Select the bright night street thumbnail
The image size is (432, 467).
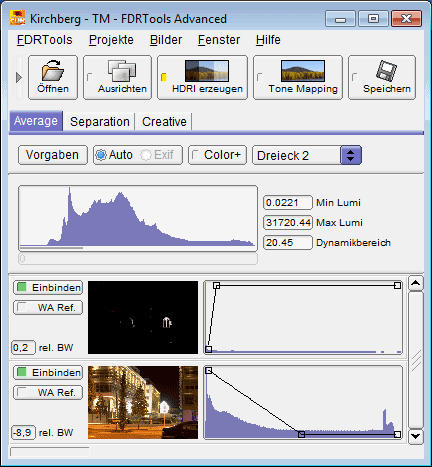[143, 402]
